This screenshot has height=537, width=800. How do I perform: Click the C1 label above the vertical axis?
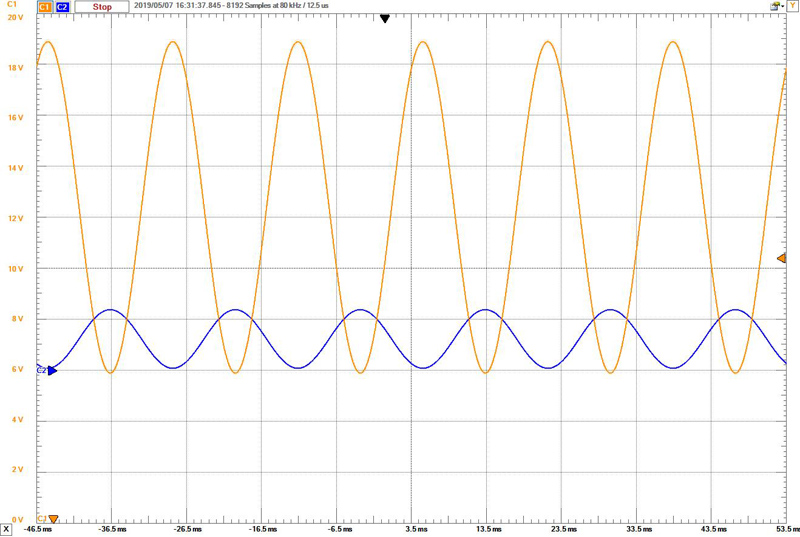pyautogui.click(x=12, y=6)
